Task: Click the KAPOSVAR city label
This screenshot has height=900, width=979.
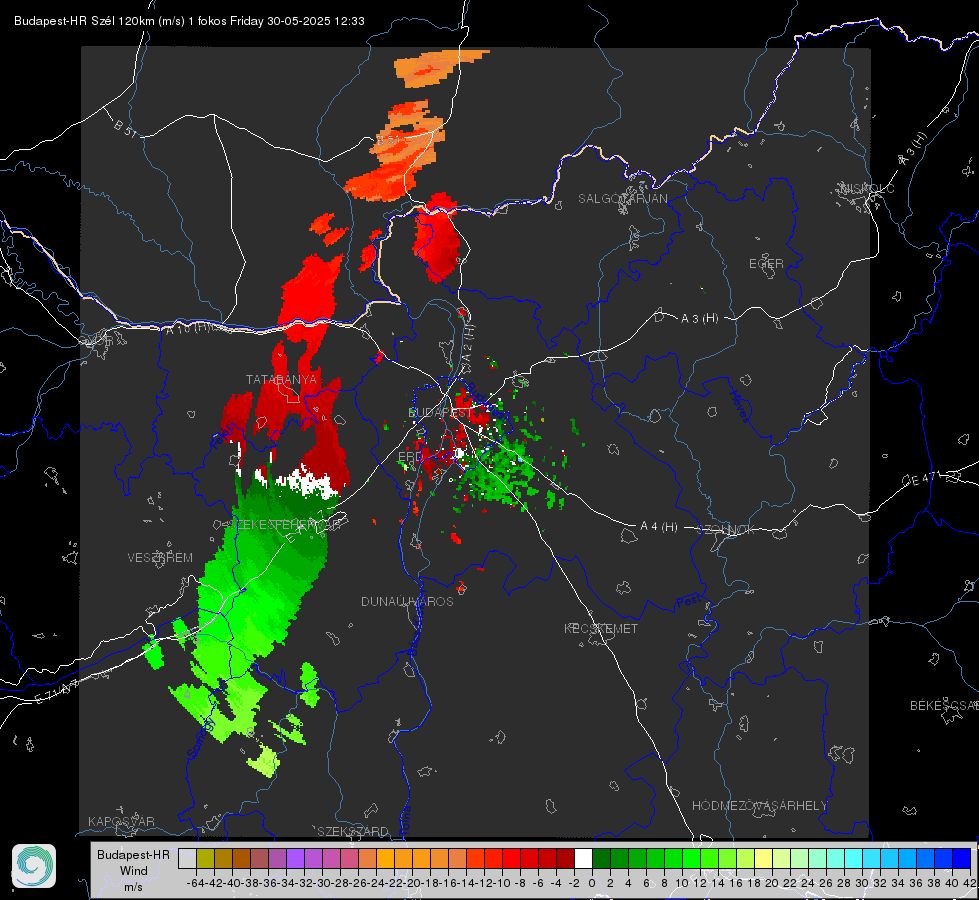Action: pos(121,821)
